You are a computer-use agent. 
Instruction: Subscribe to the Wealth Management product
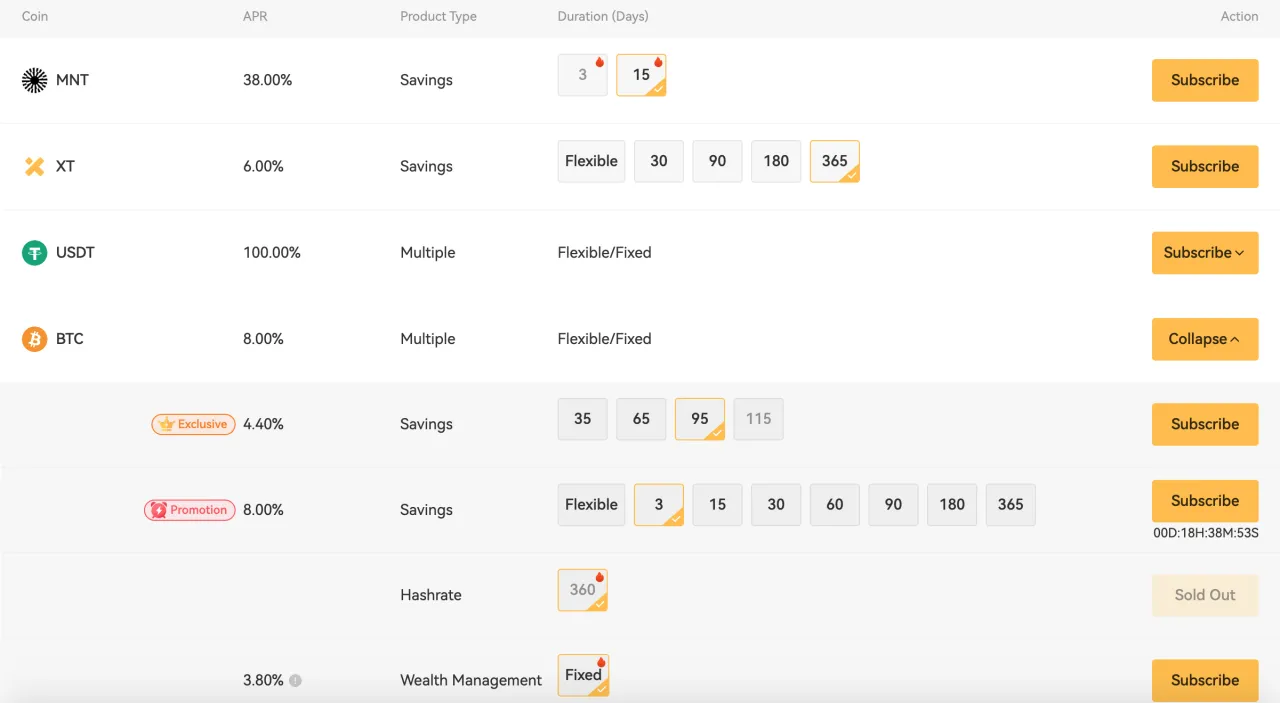(x=1205, y=680)
